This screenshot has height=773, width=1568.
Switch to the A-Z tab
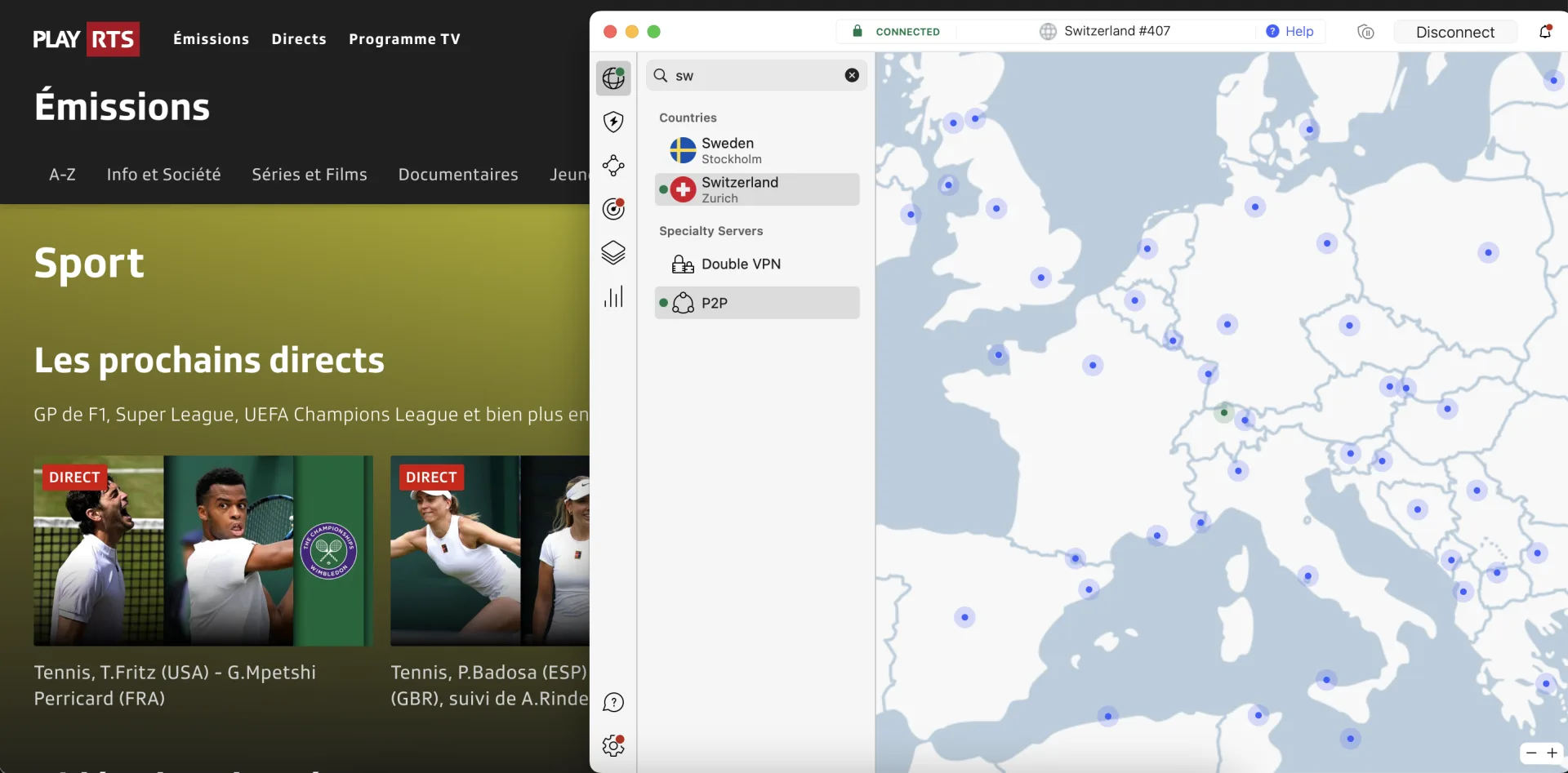tap(62, 174)
